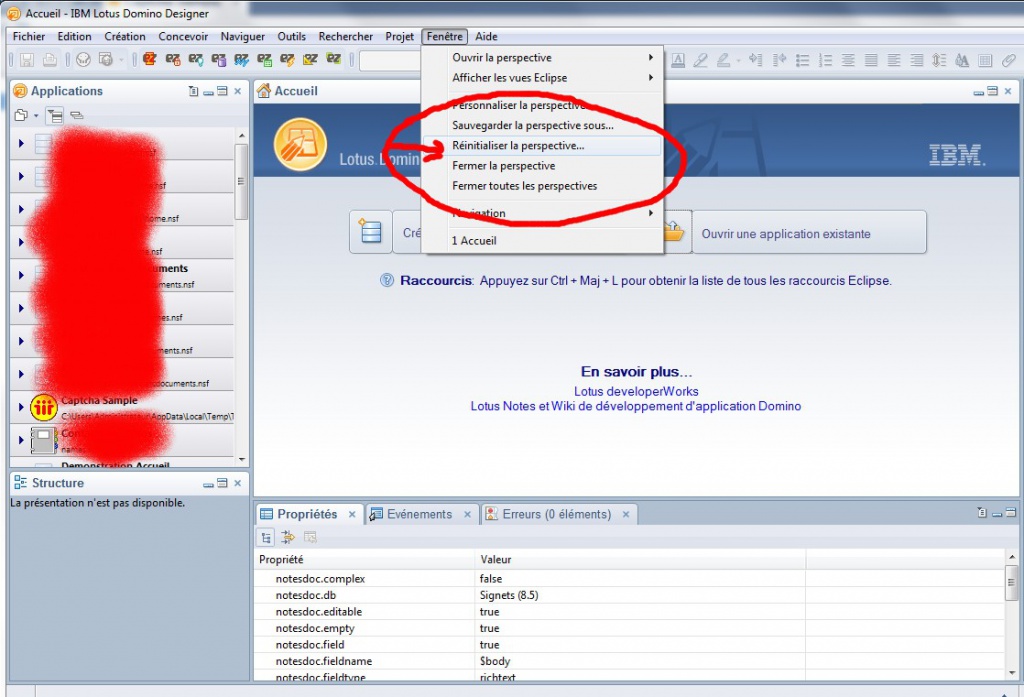Viewport: 1024px width, 697px height.
Task: Click the paperclip attachment icon
Action: (1009, 60)
